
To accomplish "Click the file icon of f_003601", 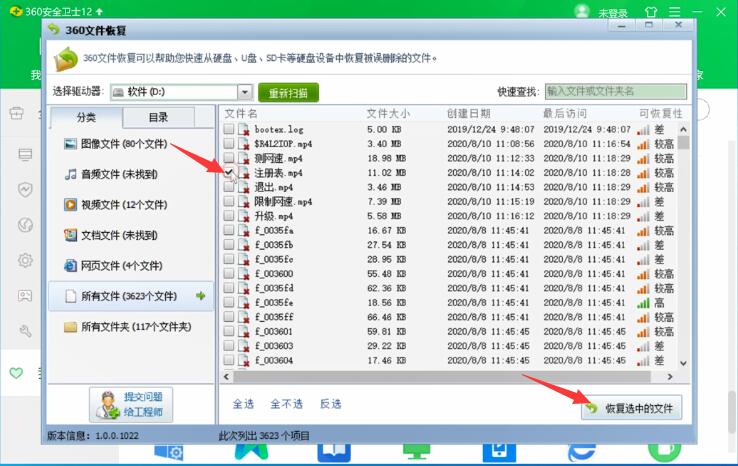I will 244,332.
